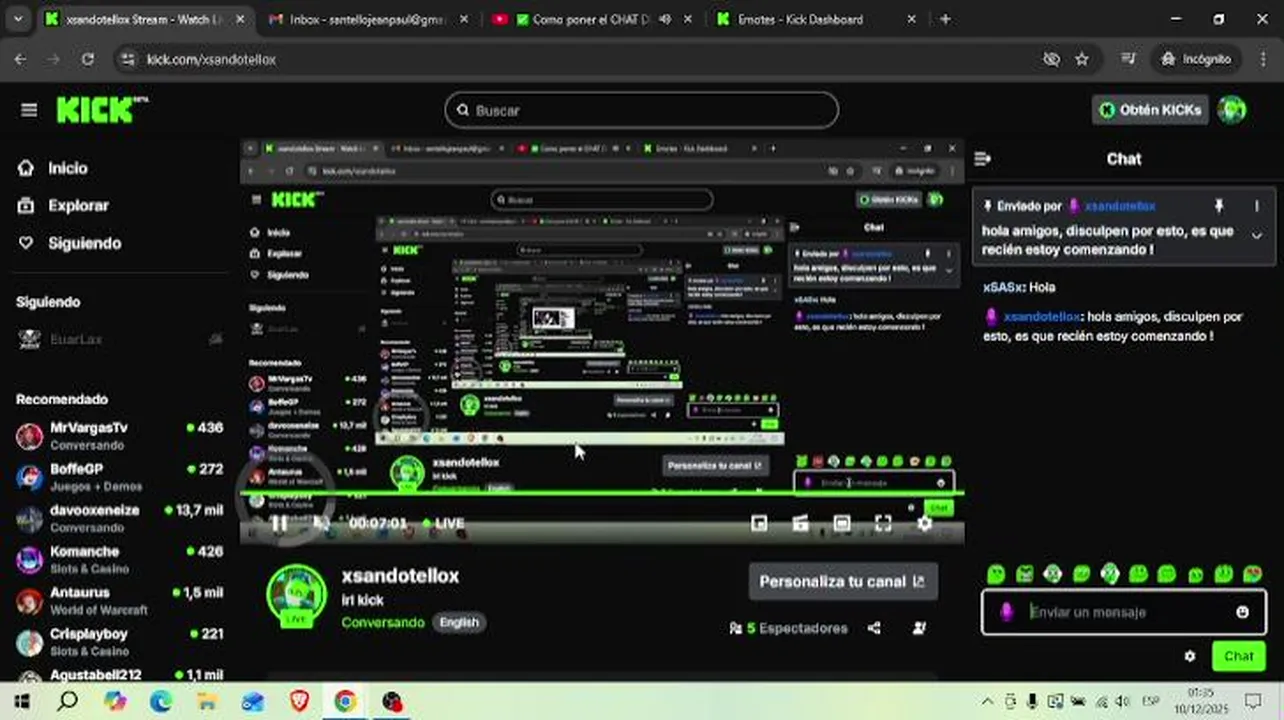Click the address bar URL
The image size is (1284, 720).
[x=211, y=59]
